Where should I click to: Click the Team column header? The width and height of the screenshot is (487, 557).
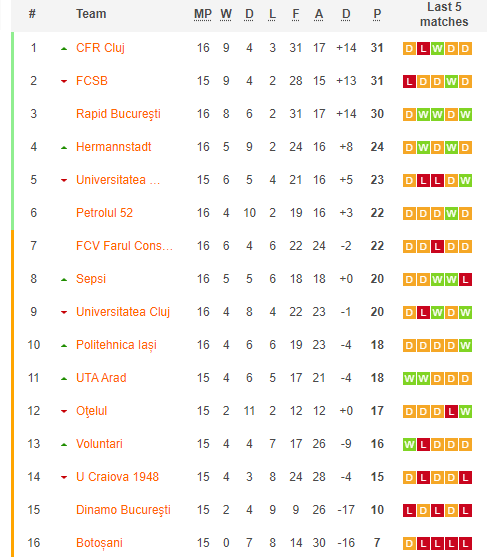[x=91, y=14]
